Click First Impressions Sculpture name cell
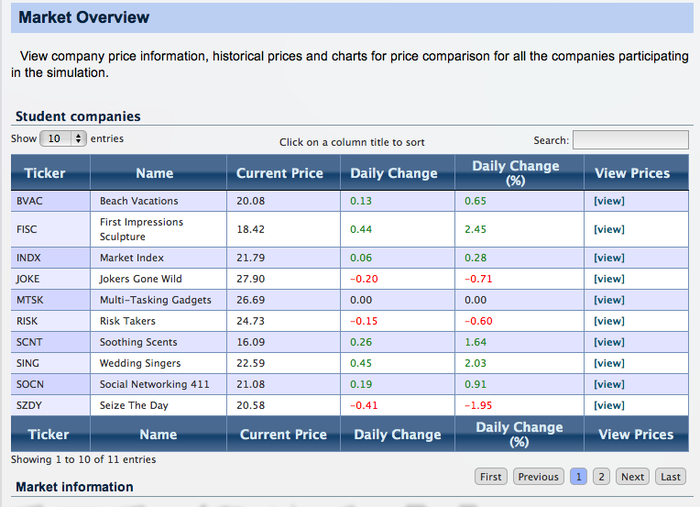This screenshot has height=507, width=700. 158,229
